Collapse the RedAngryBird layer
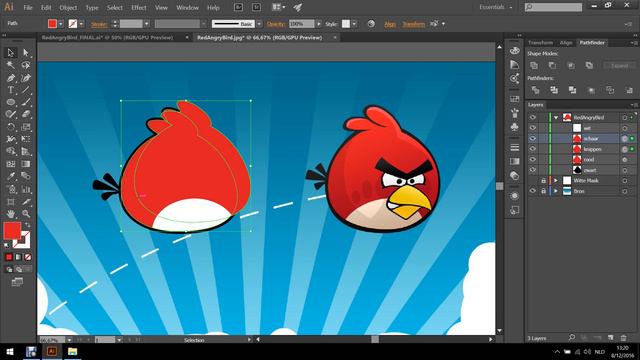 tap(556, 118)
